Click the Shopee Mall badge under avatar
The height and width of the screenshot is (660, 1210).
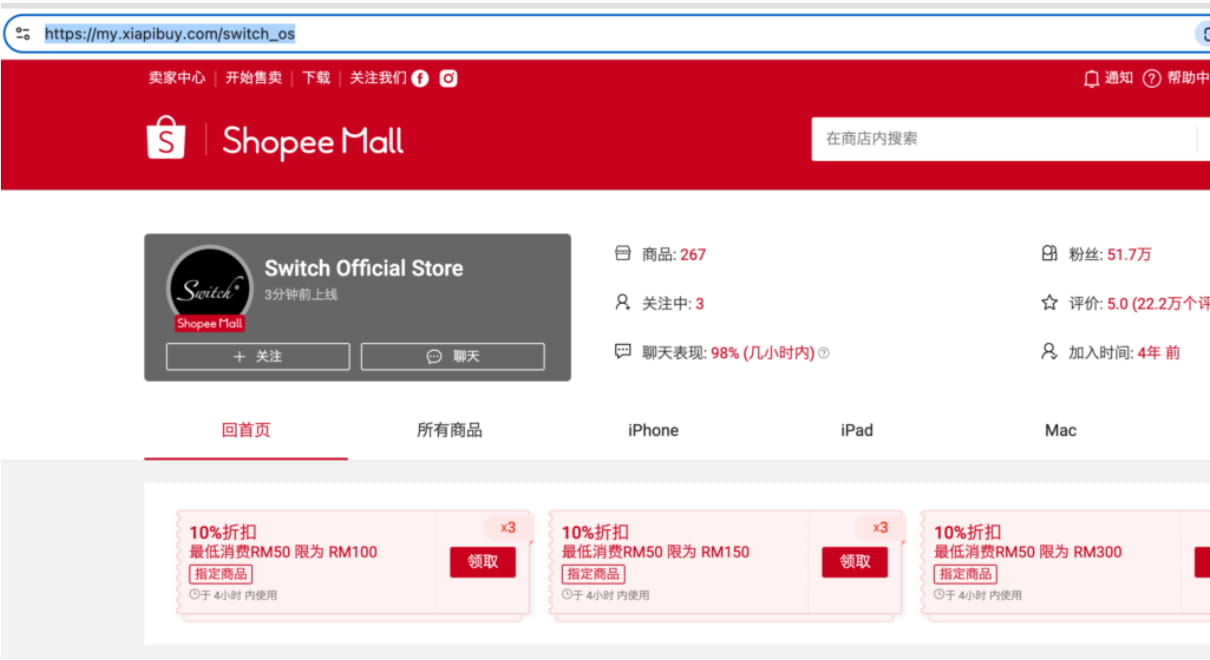pos(210,323)
